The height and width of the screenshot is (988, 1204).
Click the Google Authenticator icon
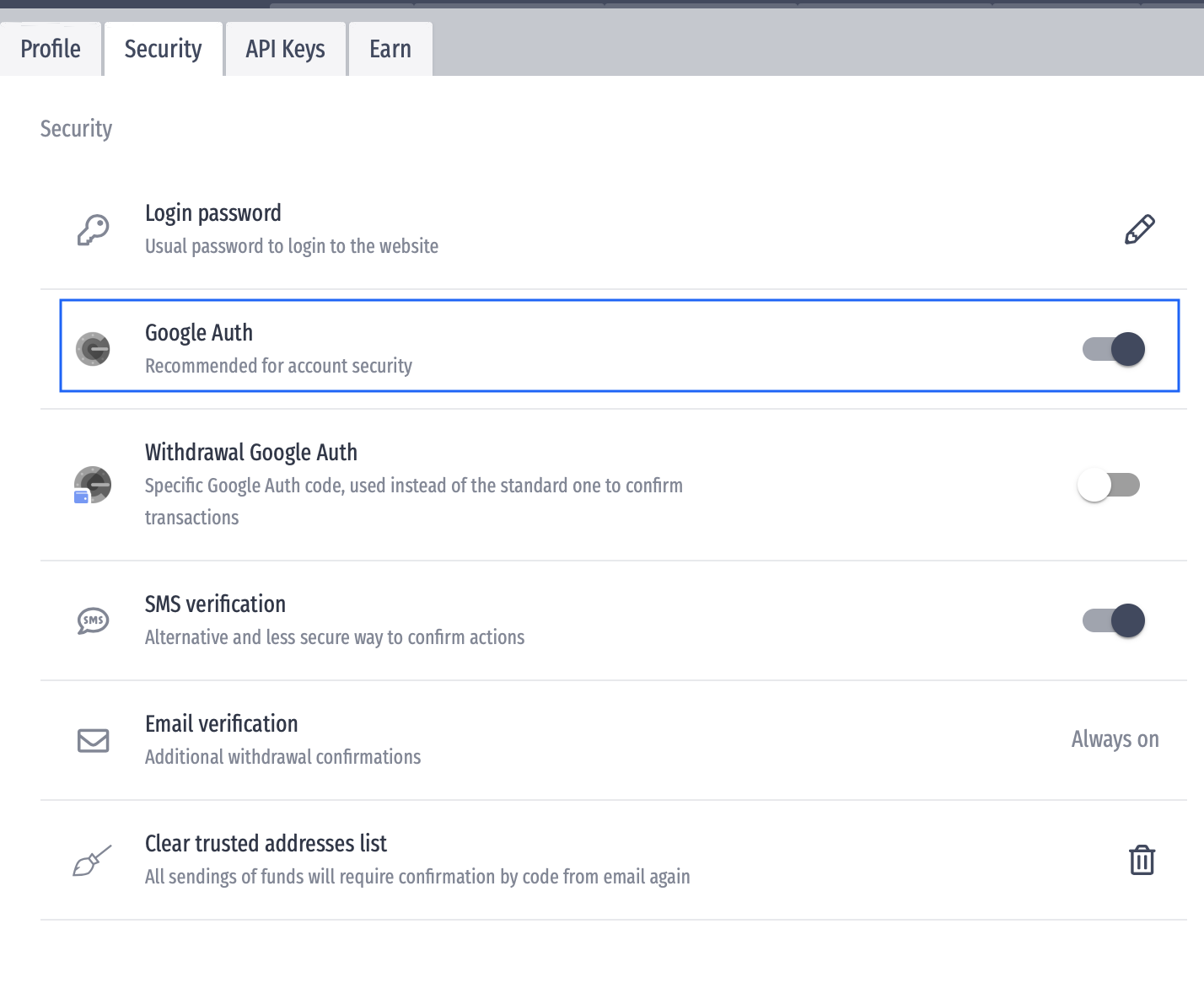tap(93, 349)
